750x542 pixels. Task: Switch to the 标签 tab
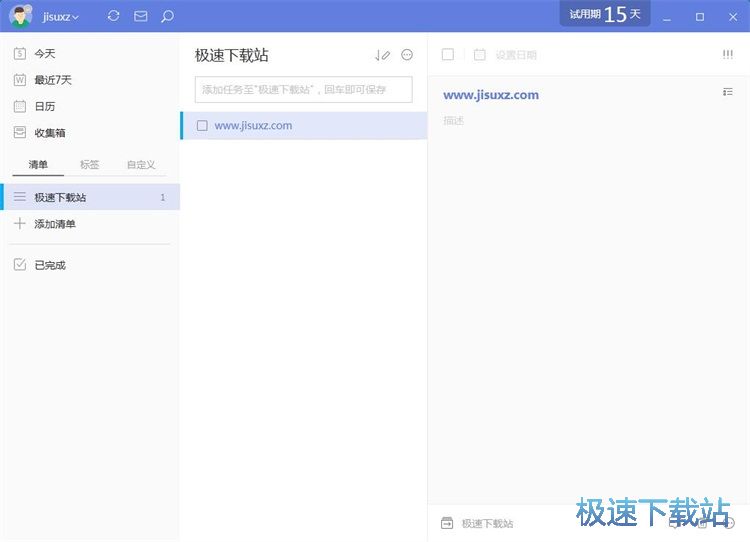coord(89,165)
